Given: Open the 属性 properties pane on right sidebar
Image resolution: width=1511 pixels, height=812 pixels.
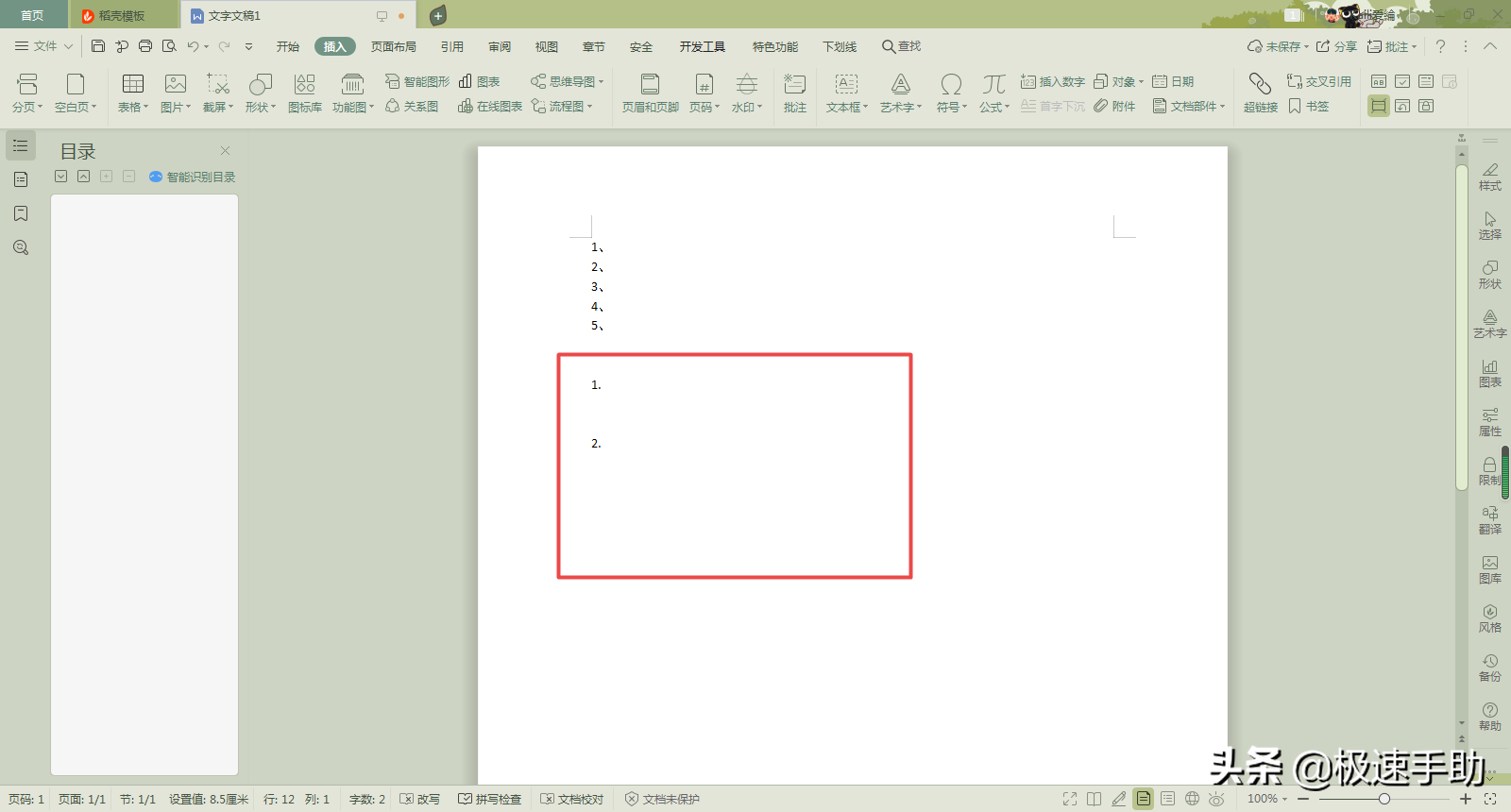Looking at the screenshot, I should coord(1490,422).
